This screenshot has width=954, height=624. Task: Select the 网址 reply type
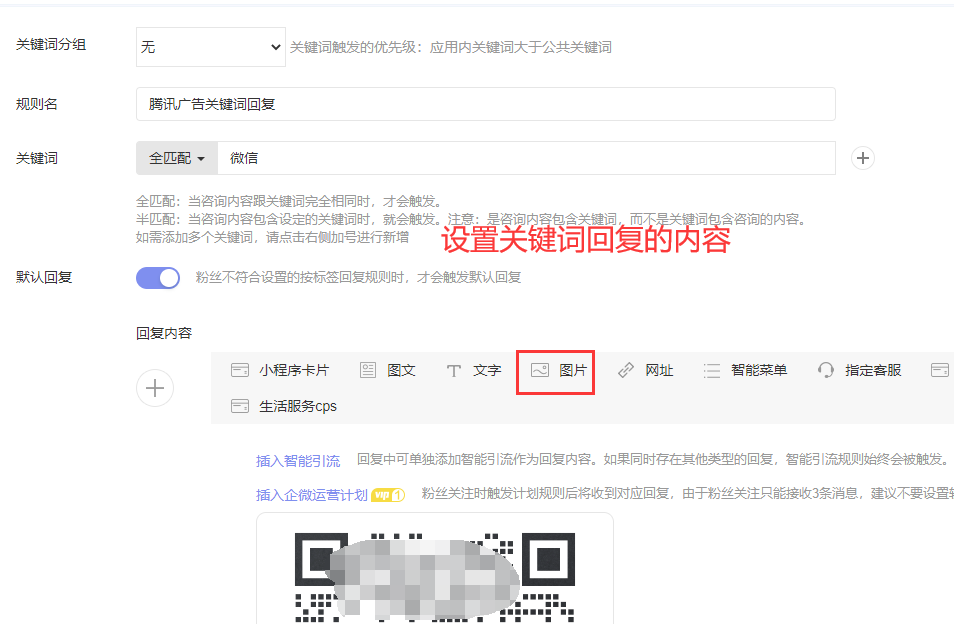(645, 370)
